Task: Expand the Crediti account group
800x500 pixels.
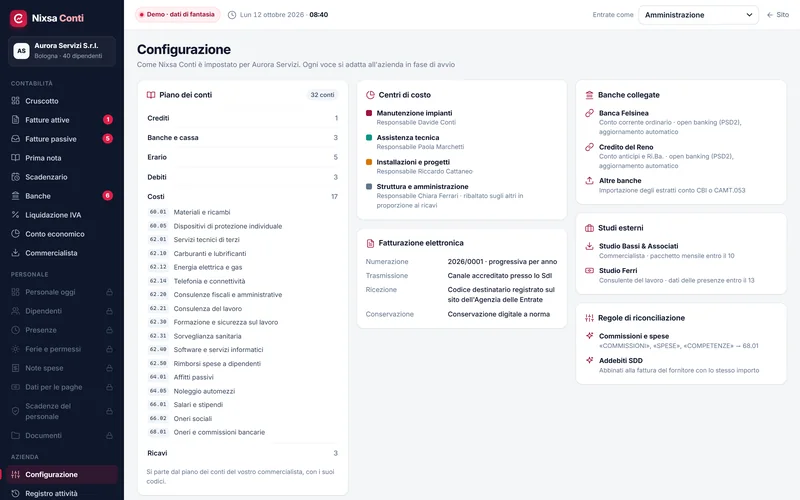Action: (x=242, y=118)
